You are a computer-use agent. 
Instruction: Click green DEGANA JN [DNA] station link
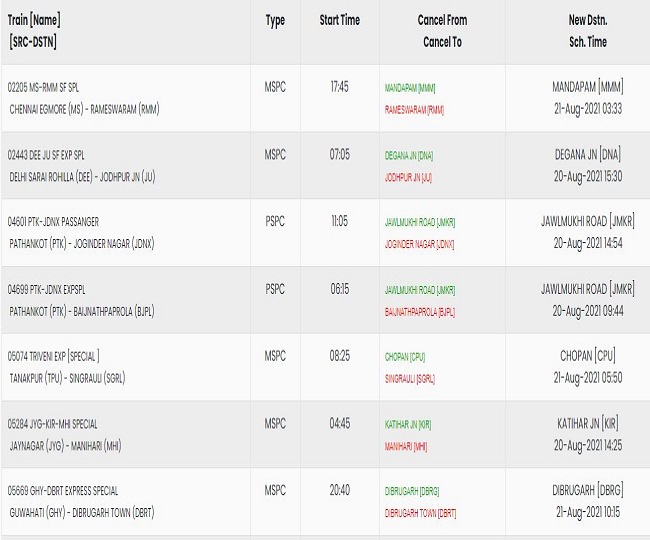click(409, 155)
